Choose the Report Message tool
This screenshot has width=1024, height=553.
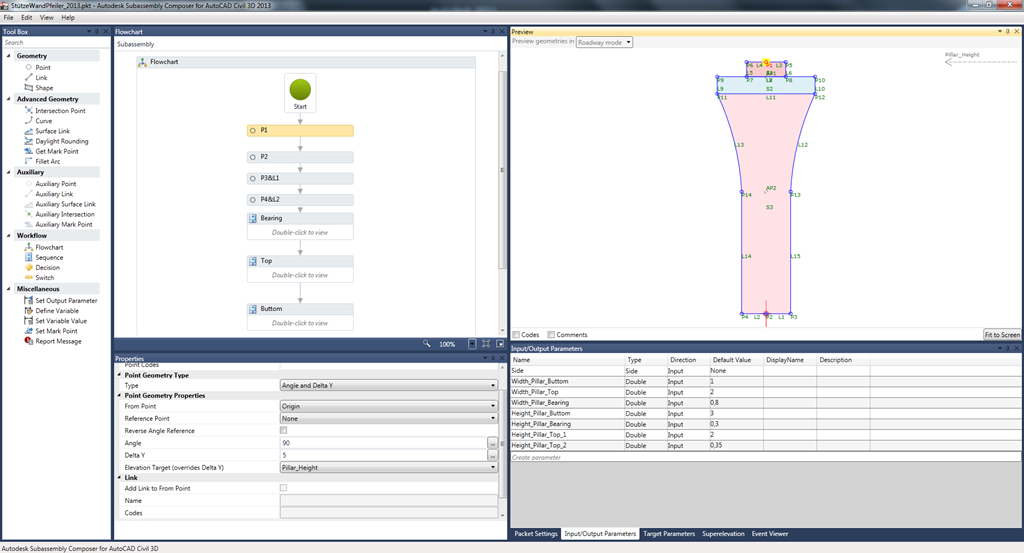tap(58, 341)
